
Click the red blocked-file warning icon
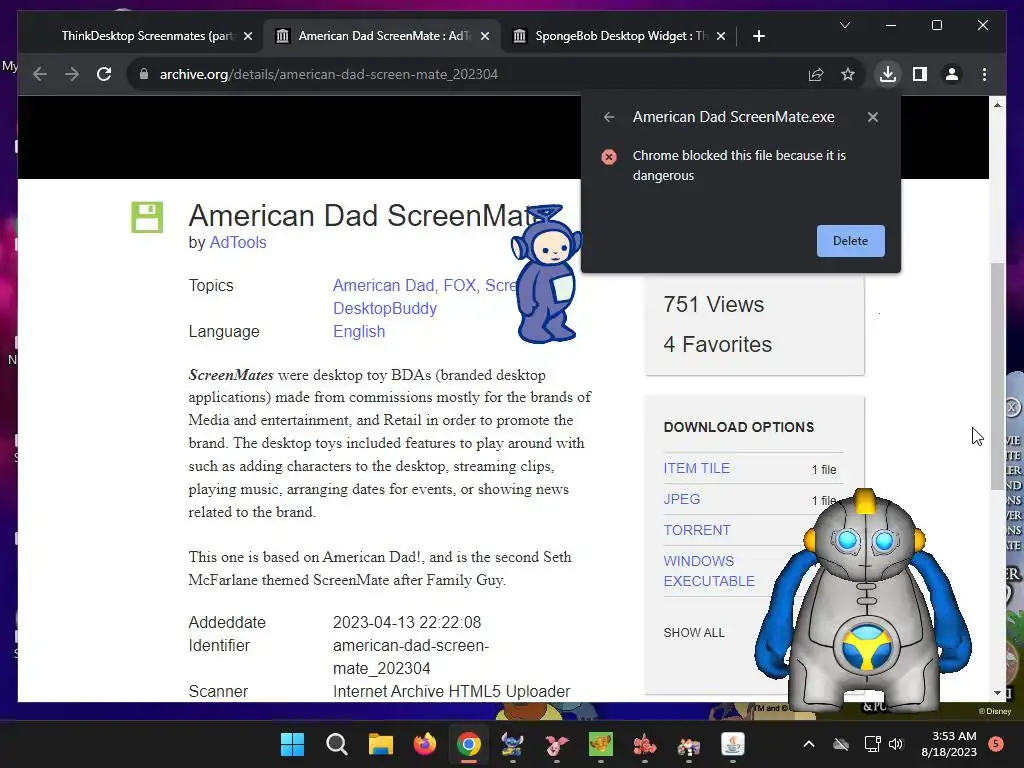pyautogui.click(x=609, y=157)
